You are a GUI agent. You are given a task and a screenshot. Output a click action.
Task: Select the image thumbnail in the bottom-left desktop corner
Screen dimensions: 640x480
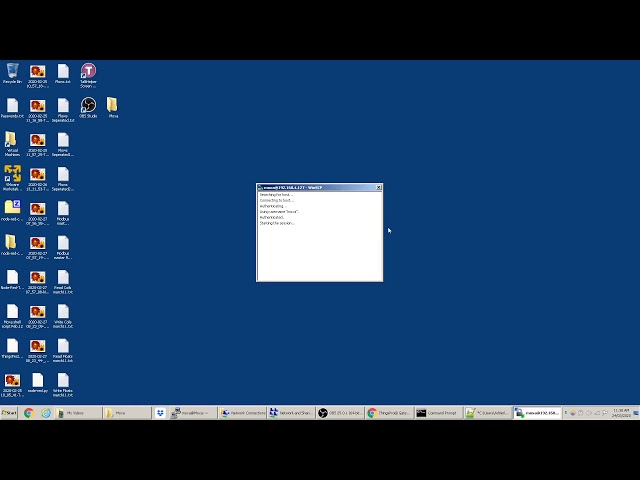pos(12,384)
